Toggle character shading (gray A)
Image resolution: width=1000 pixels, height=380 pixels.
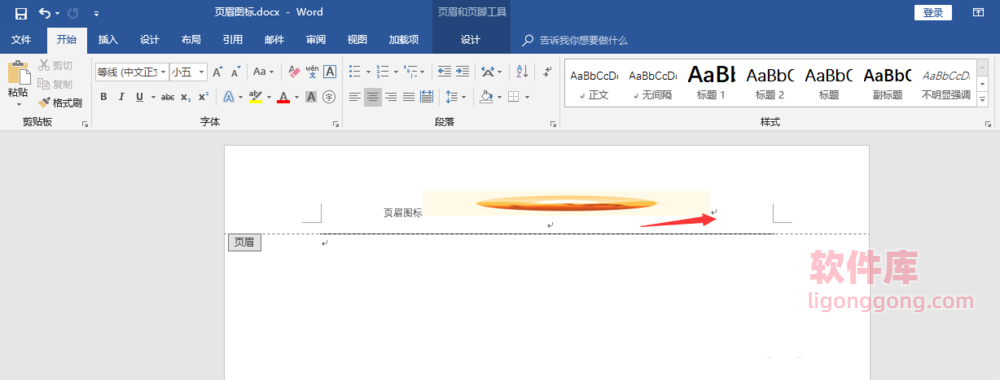(311, 97)
